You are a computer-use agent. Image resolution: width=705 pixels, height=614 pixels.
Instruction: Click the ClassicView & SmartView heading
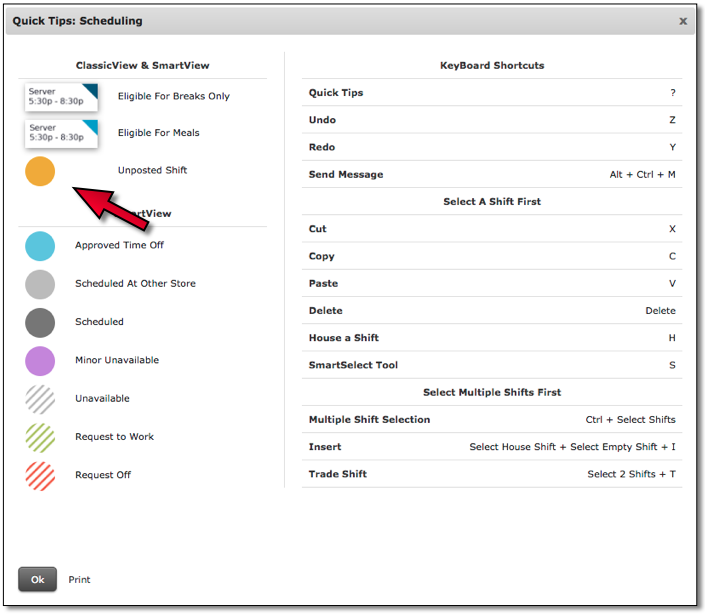pyautogui.click(x=143, y=66)
